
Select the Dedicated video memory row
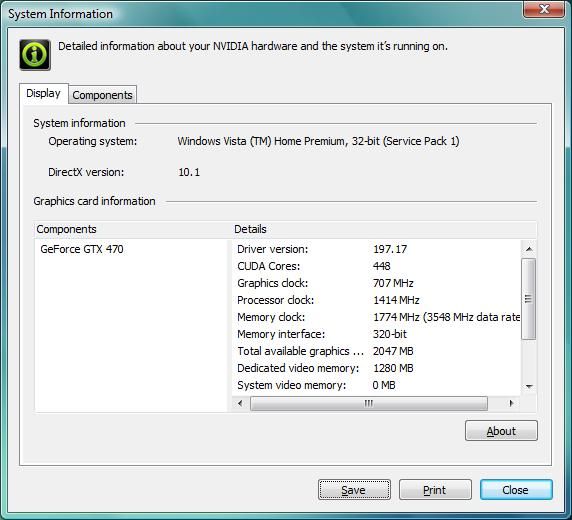click(376, 368)
